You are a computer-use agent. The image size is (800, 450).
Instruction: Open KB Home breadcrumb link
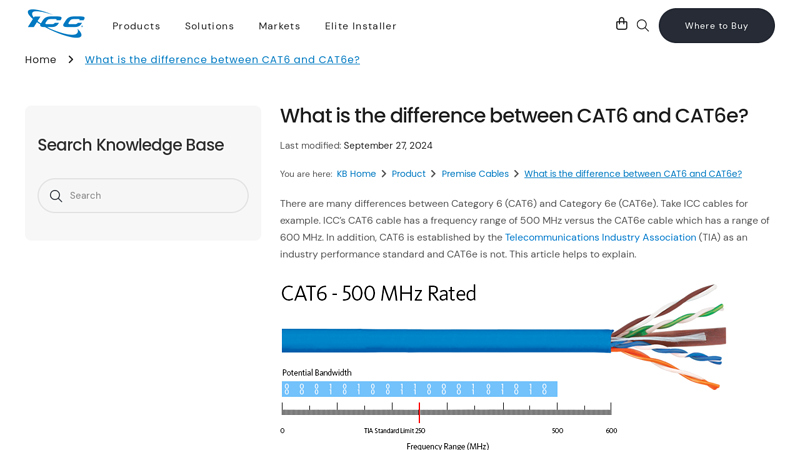coord(356,174)
